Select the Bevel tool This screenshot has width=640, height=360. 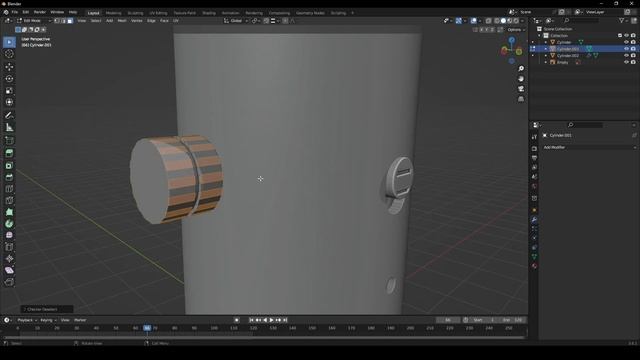coord(9,177)
